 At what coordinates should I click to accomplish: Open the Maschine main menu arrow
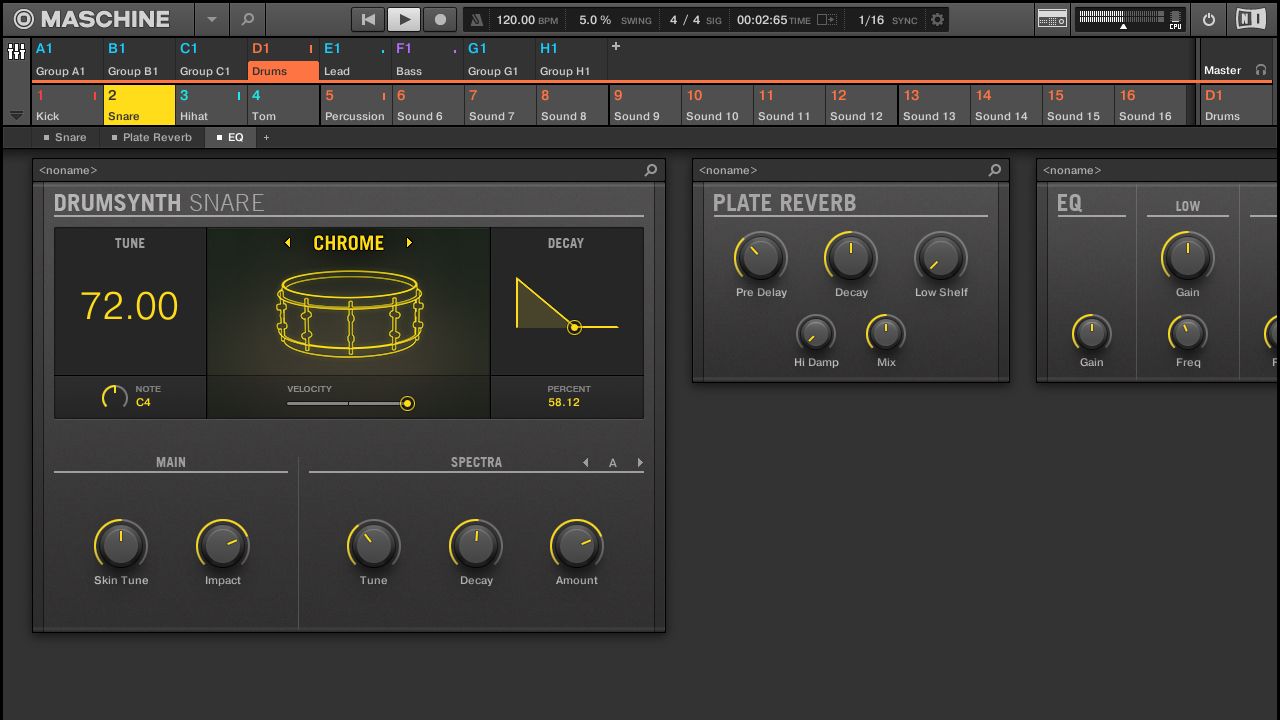(x=211, y=19)
